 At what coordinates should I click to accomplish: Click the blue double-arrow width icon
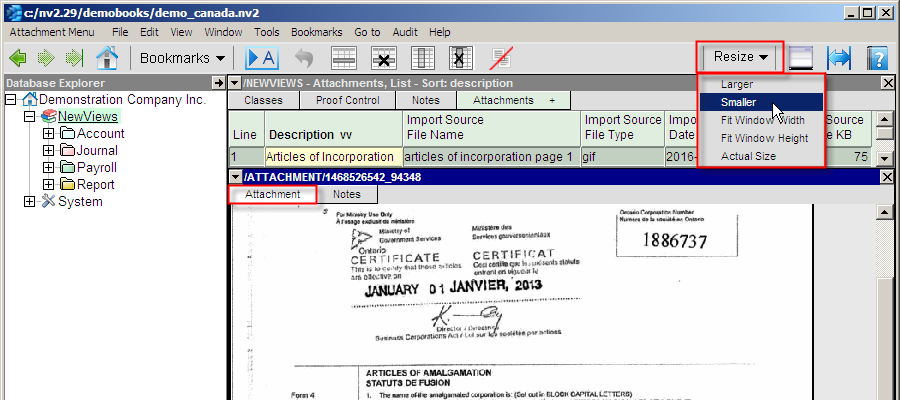(x=839, y=58)
